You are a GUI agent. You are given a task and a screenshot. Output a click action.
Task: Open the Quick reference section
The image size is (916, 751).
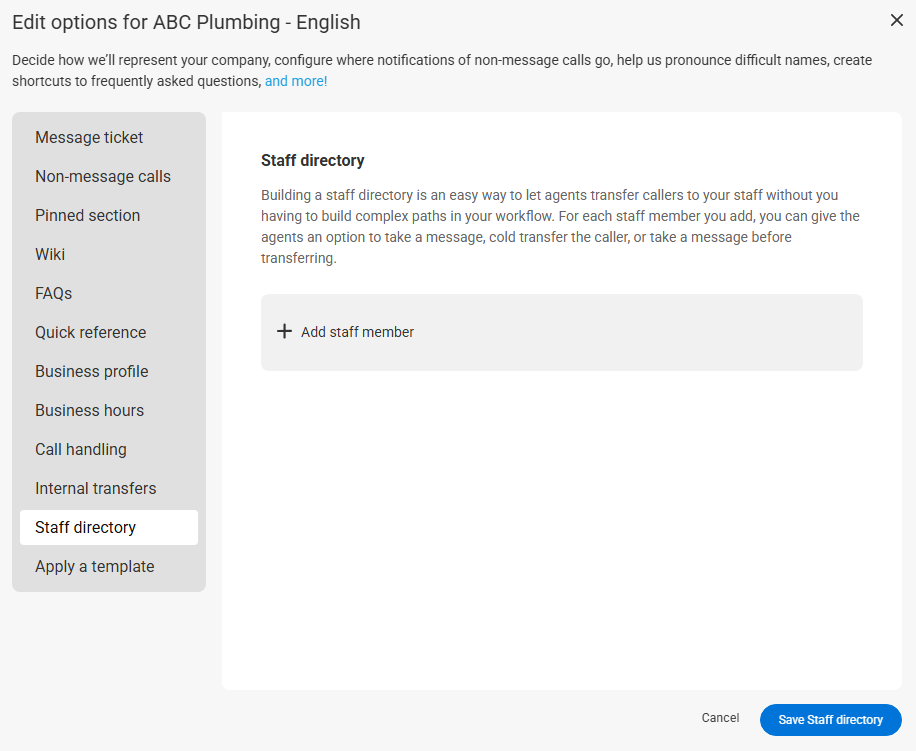click(90, 333)
